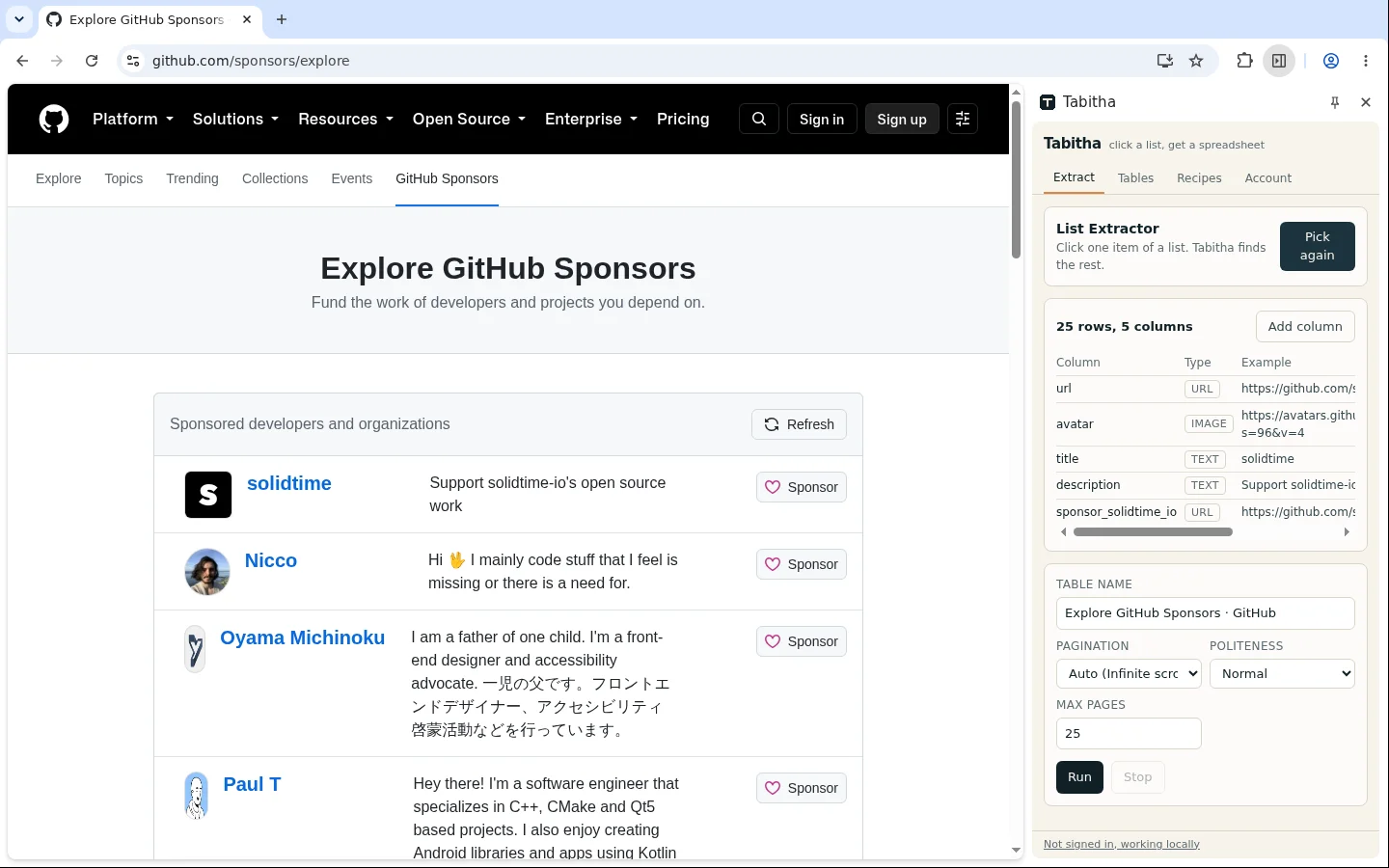
Task: Sponsor Nicco with the Sponsor button
Action: coord(802,564)
